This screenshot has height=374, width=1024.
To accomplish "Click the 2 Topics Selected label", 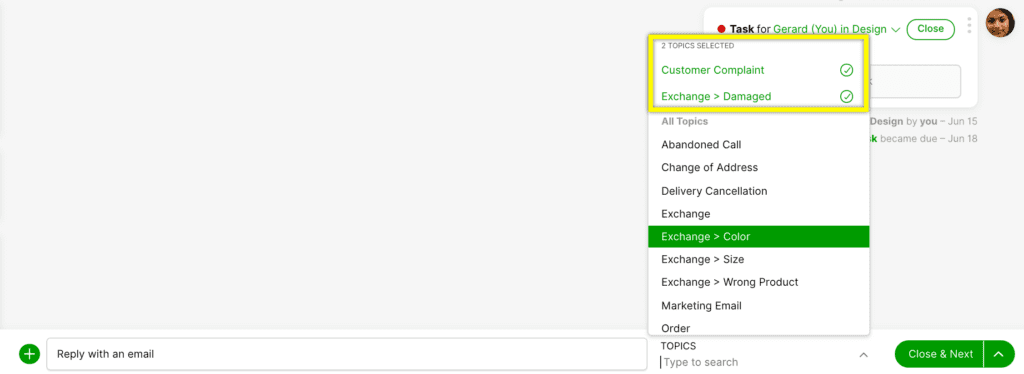I will (697, 46).
